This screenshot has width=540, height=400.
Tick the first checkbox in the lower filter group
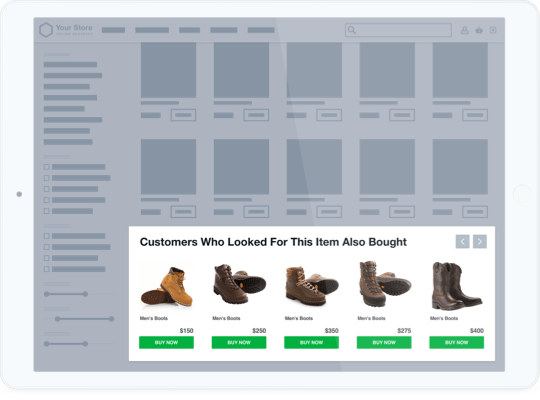point(46,236)
